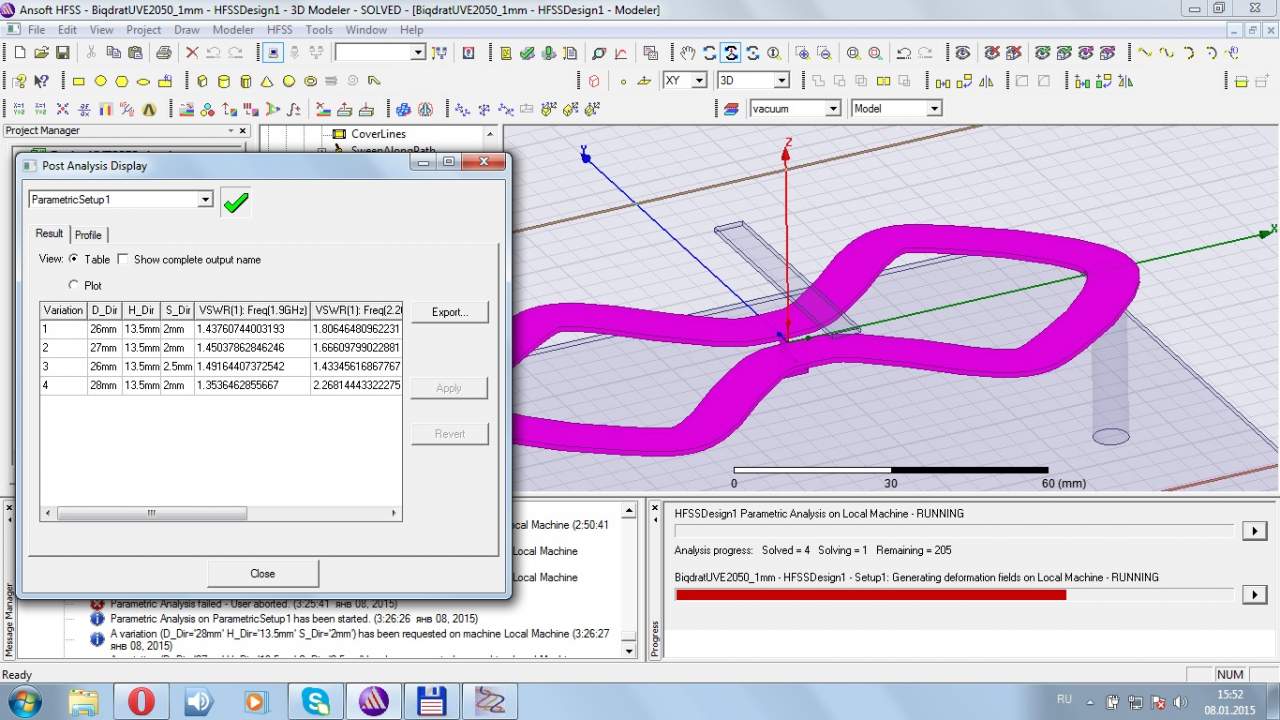Select the Table view radio button
This screenshot has width=1280, height=720.
coord(74,259)
